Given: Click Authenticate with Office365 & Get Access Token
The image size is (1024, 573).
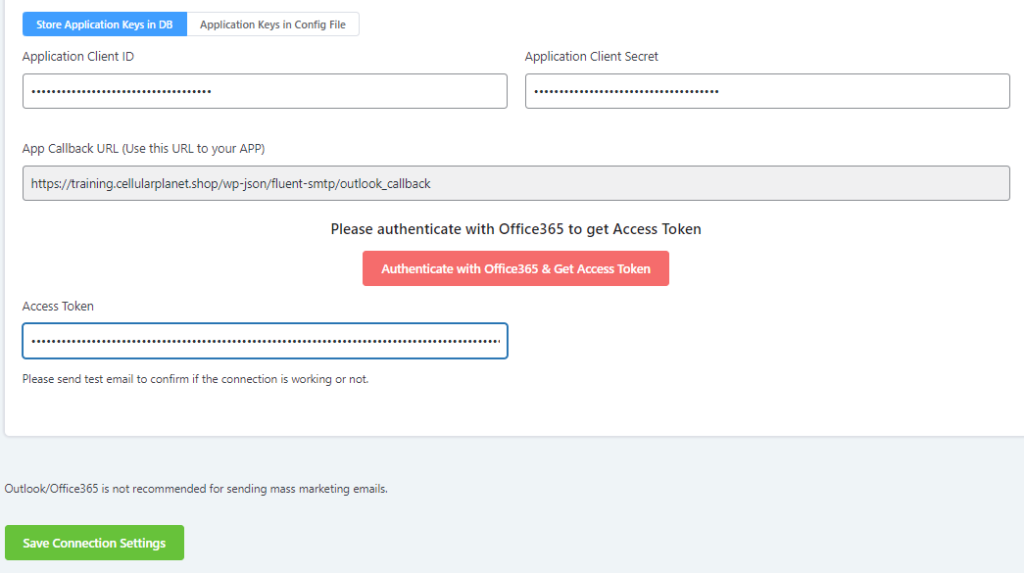Looking at the screenshot, I should 516,269.
